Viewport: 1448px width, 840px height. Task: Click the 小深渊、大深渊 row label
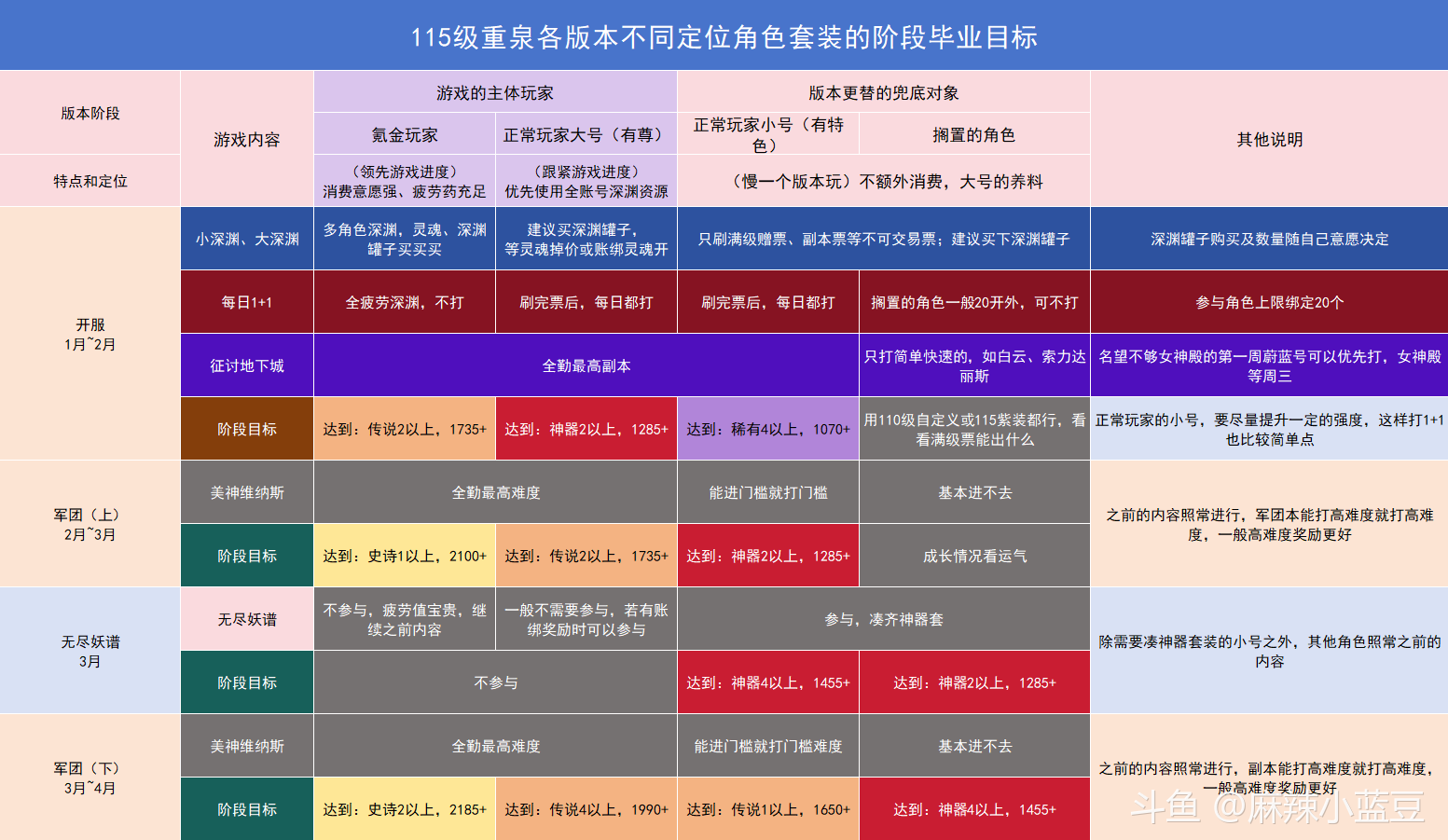point(246,239)
